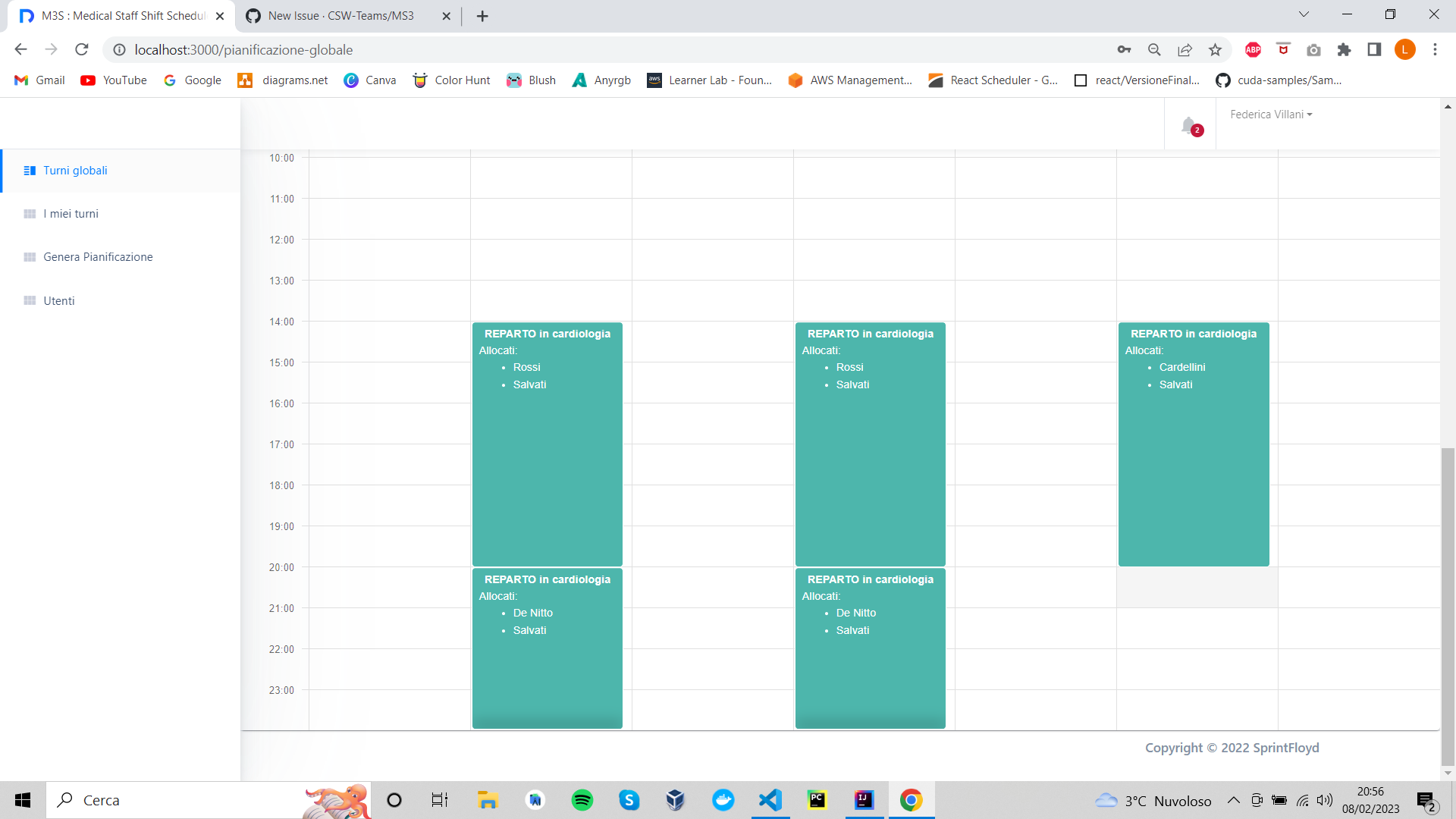Switch to the New Issue GitHub tab
1456x819 pixels.
[x=341, y=15]
